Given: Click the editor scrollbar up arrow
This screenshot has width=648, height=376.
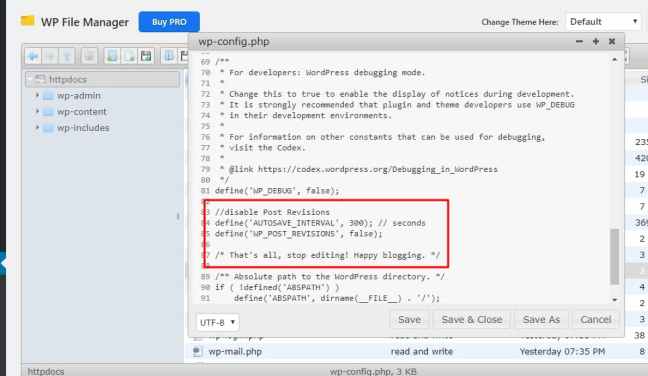Looking at the screenshot, I should [x=615, y=60].
